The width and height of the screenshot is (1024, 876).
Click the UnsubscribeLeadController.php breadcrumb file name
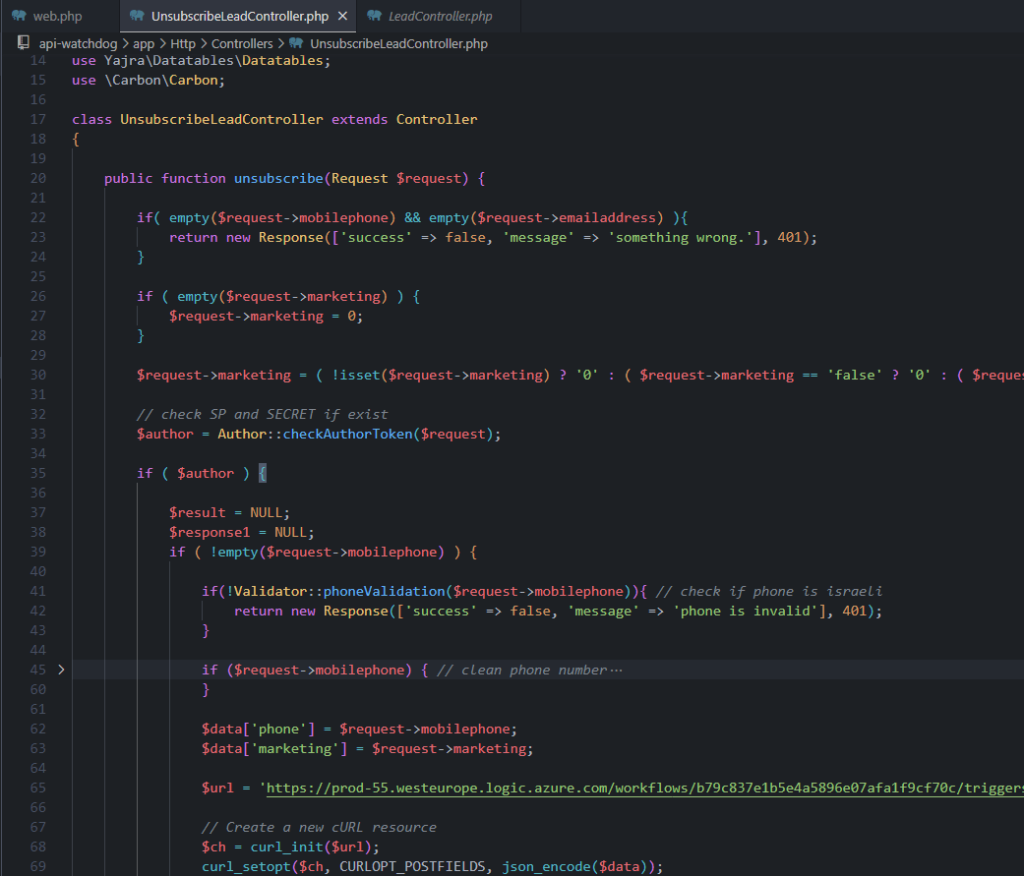(399, 44)
